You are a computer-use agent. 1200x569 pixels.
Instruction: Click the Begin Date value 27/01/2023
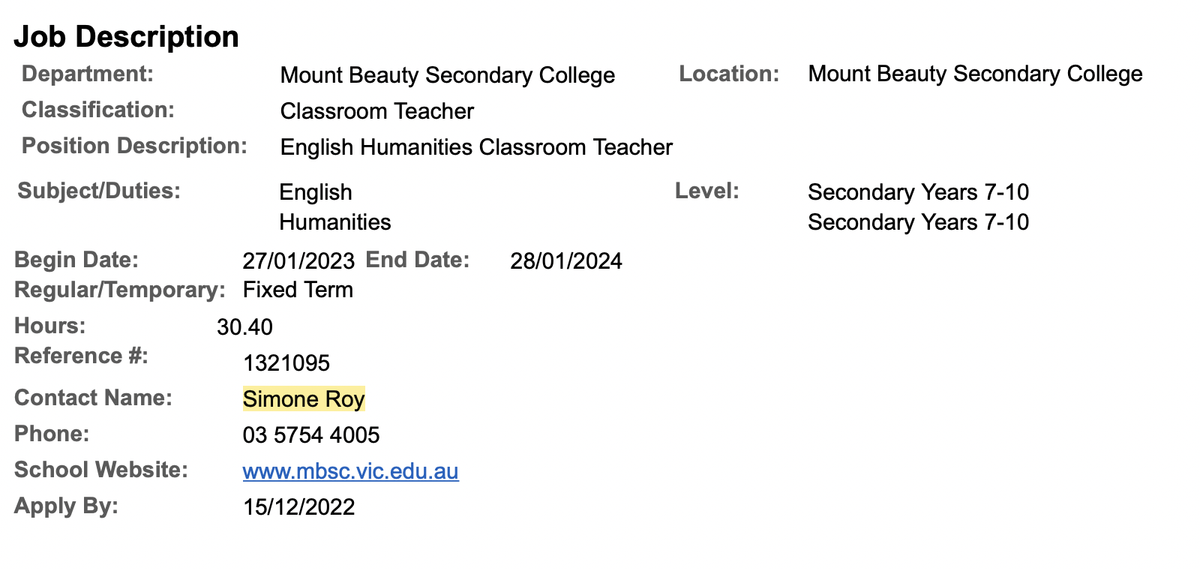click(299, 261)
